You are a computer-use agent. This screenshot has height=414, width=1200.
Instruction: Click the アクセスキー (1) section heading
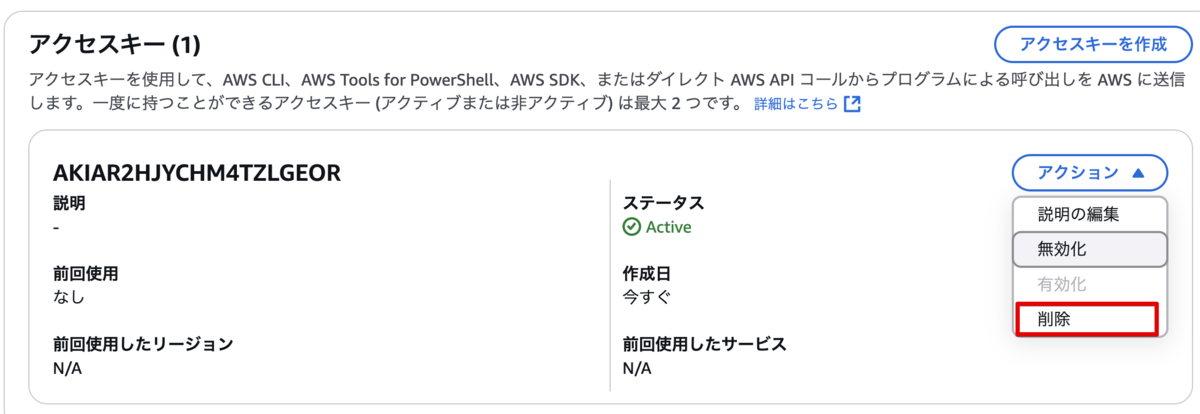115,44
